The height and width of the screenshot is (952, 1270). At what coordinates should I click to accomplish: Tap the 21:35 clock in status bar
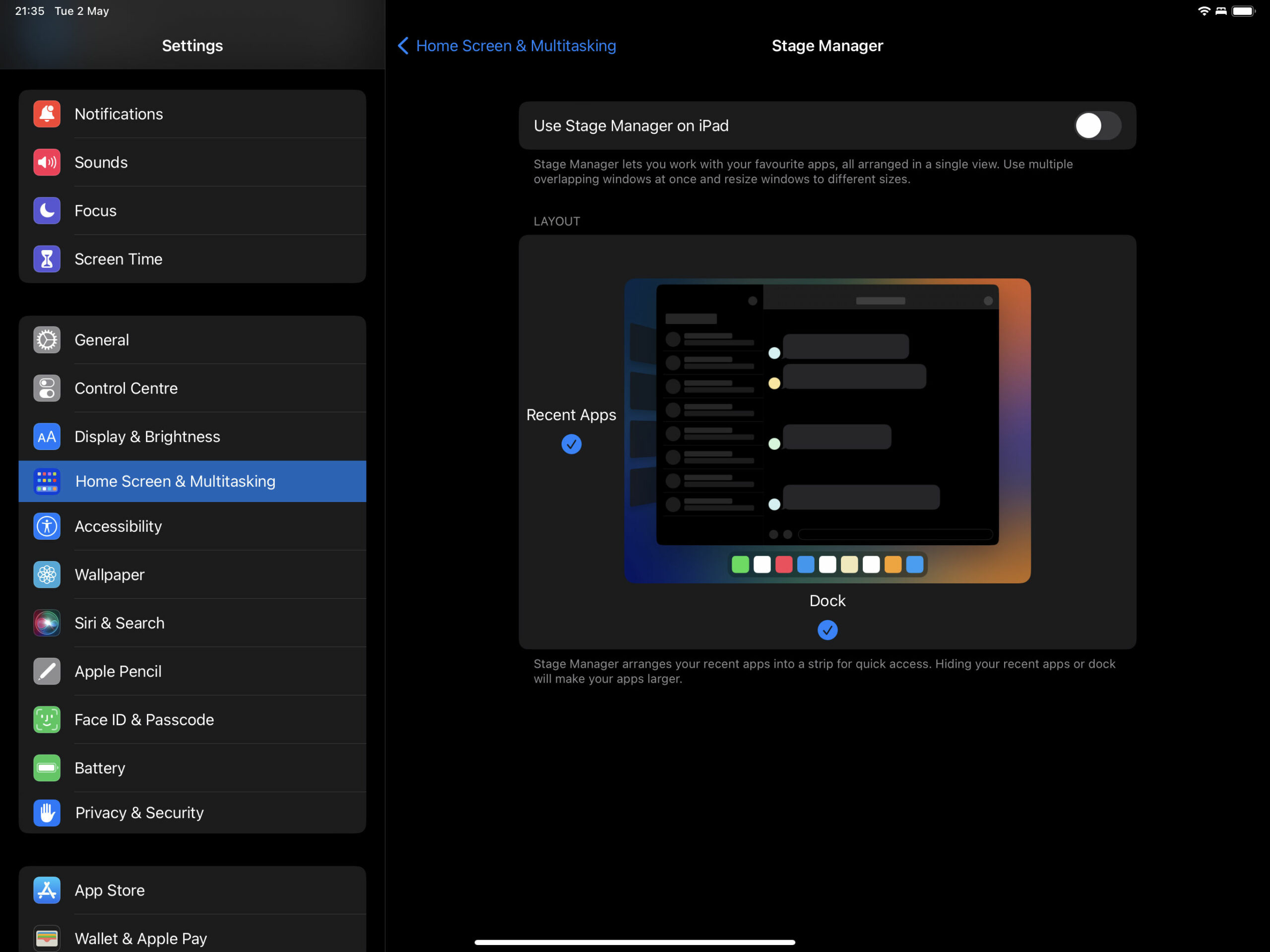[29, 11]
